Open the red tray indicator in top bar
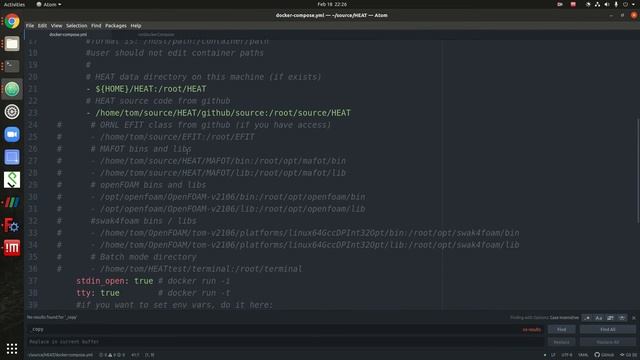Screen dimensions: 640x360 [x=573, y=4]
